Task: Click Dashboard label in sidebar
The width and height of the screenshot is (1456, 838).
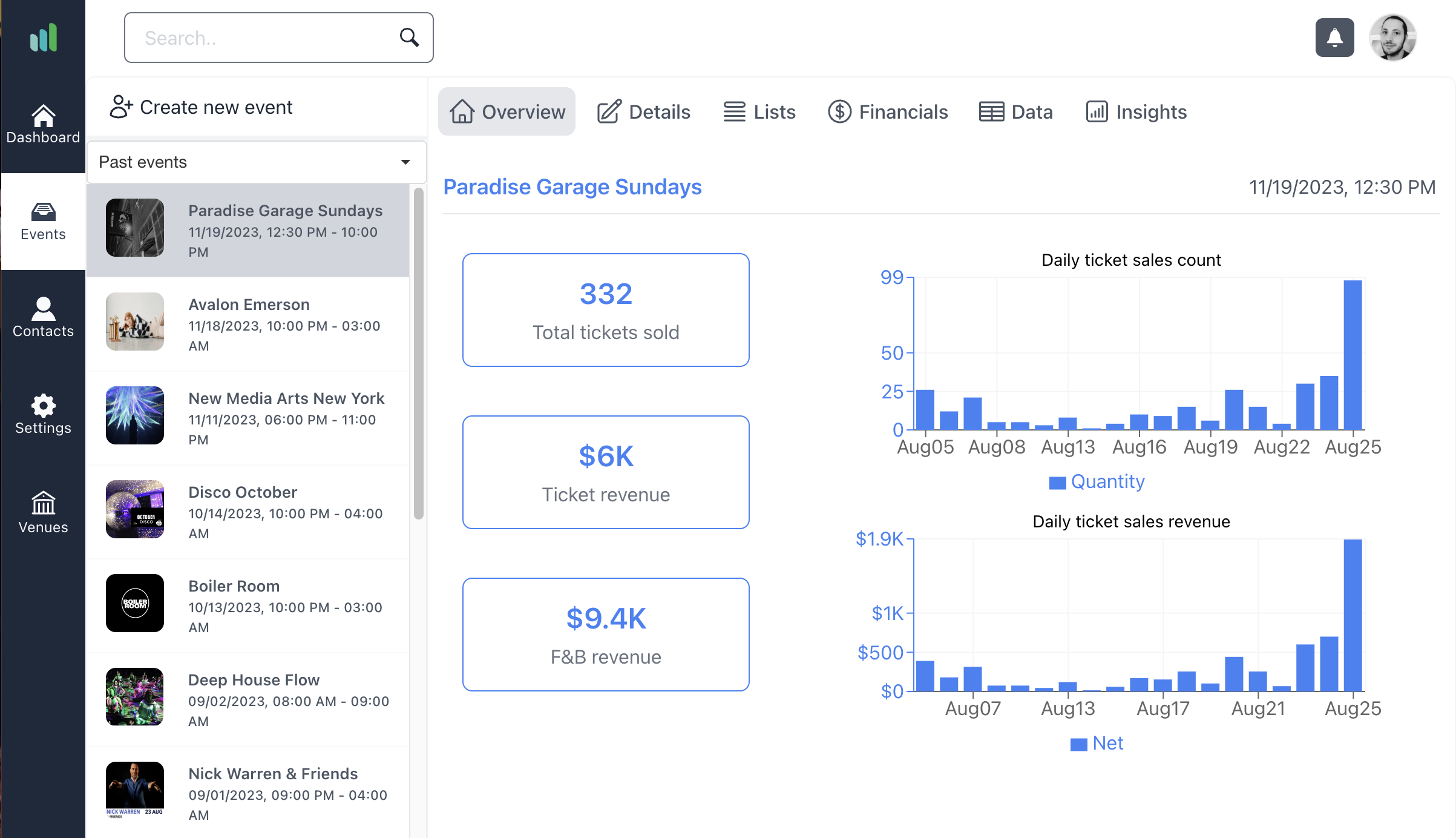Action: (43, 137)
